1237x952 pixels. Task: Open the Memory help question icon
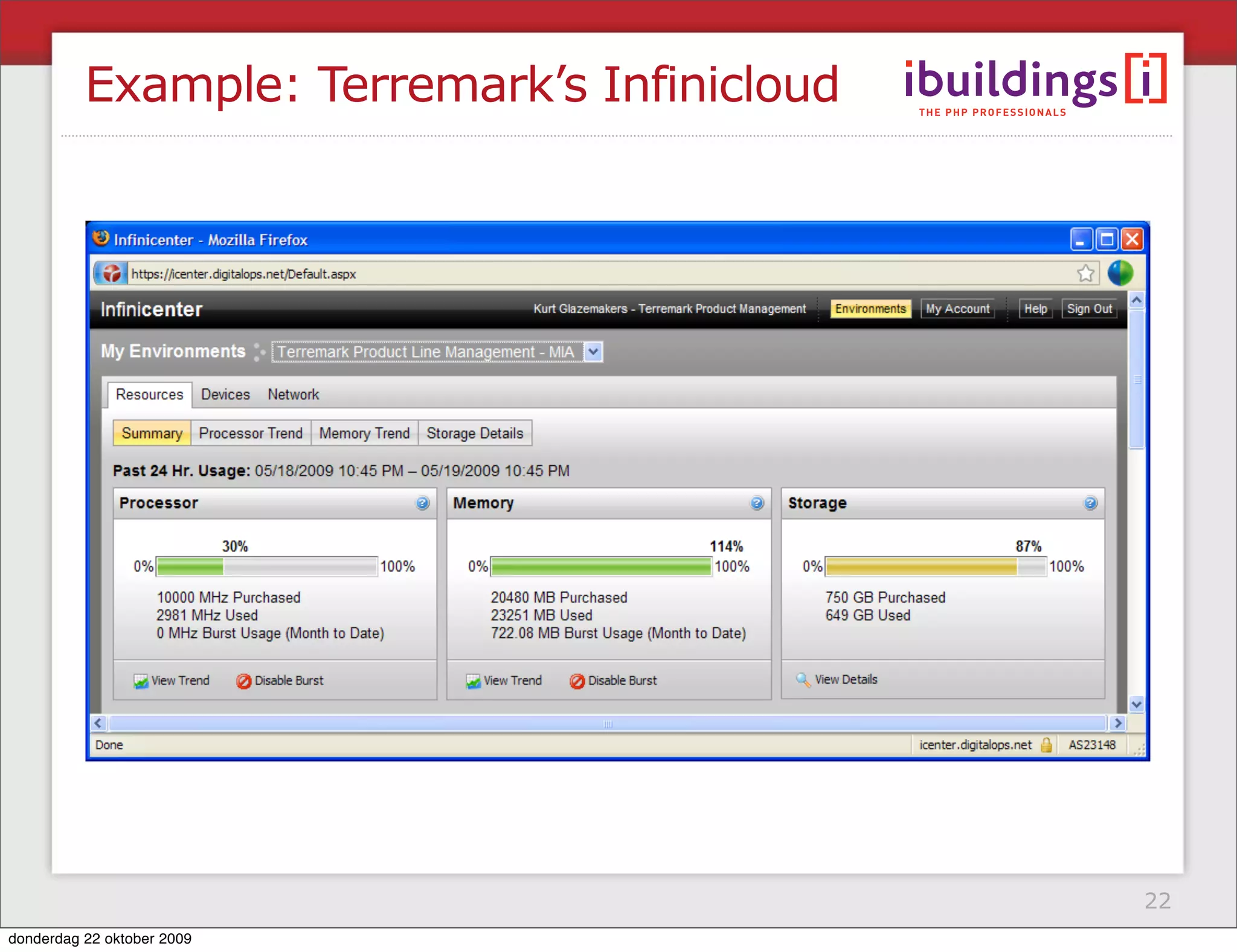pyautogui.click(x=757, y=503)
